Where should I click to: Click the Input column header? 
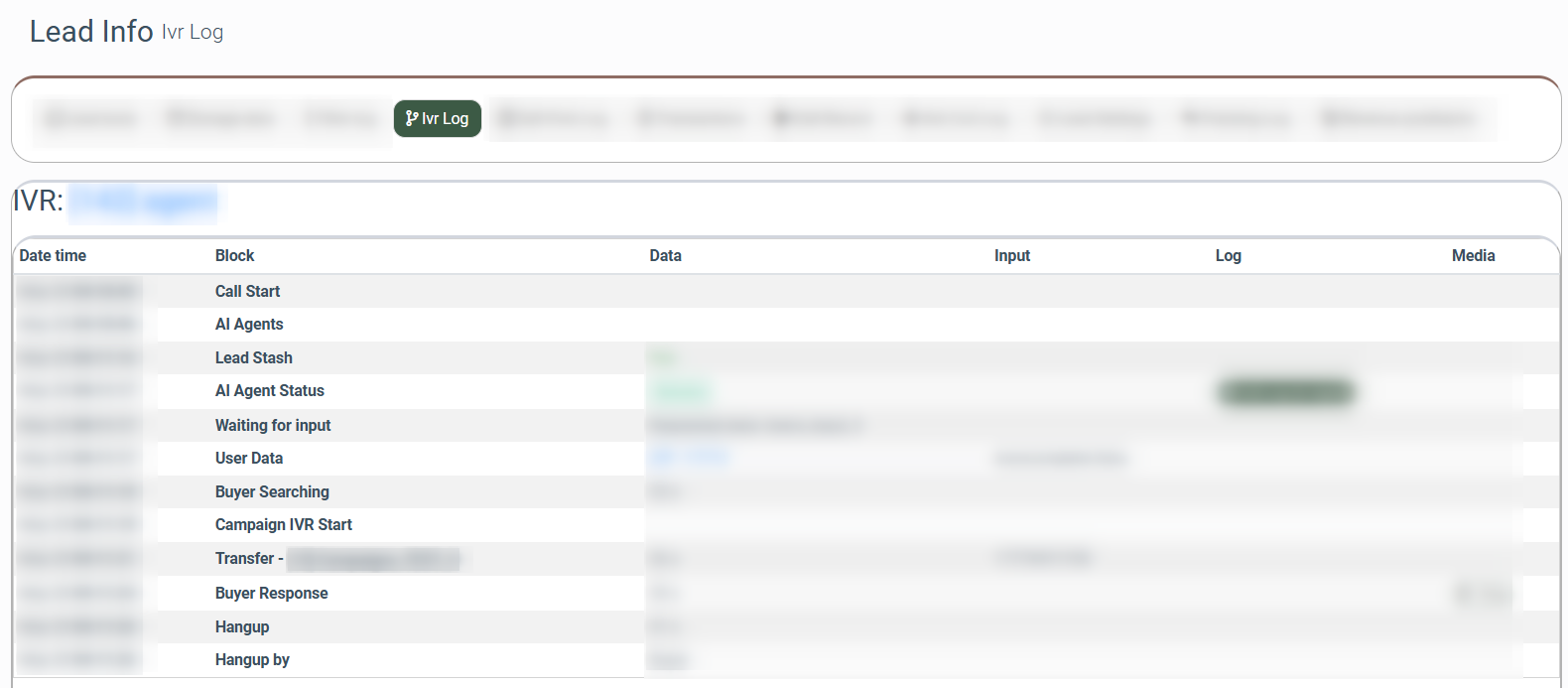point(1011,255)
